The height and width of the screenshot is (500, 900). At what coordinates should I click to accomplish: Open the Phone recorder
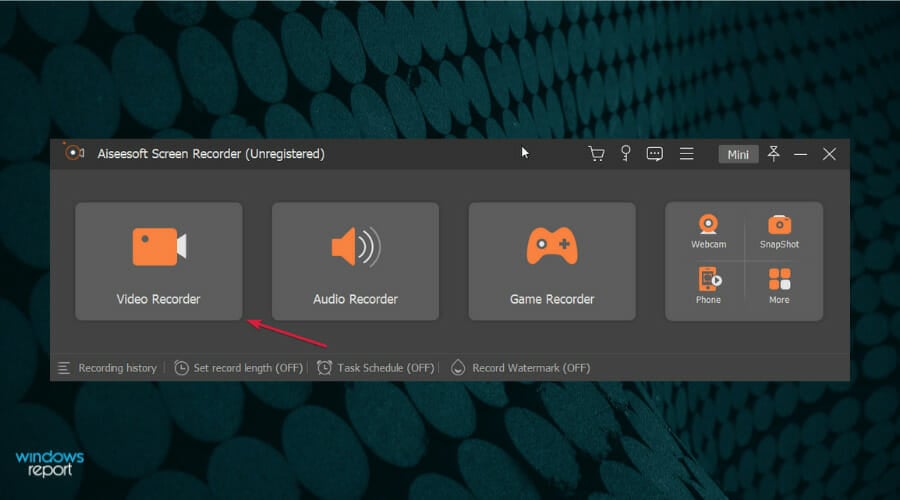708,285
